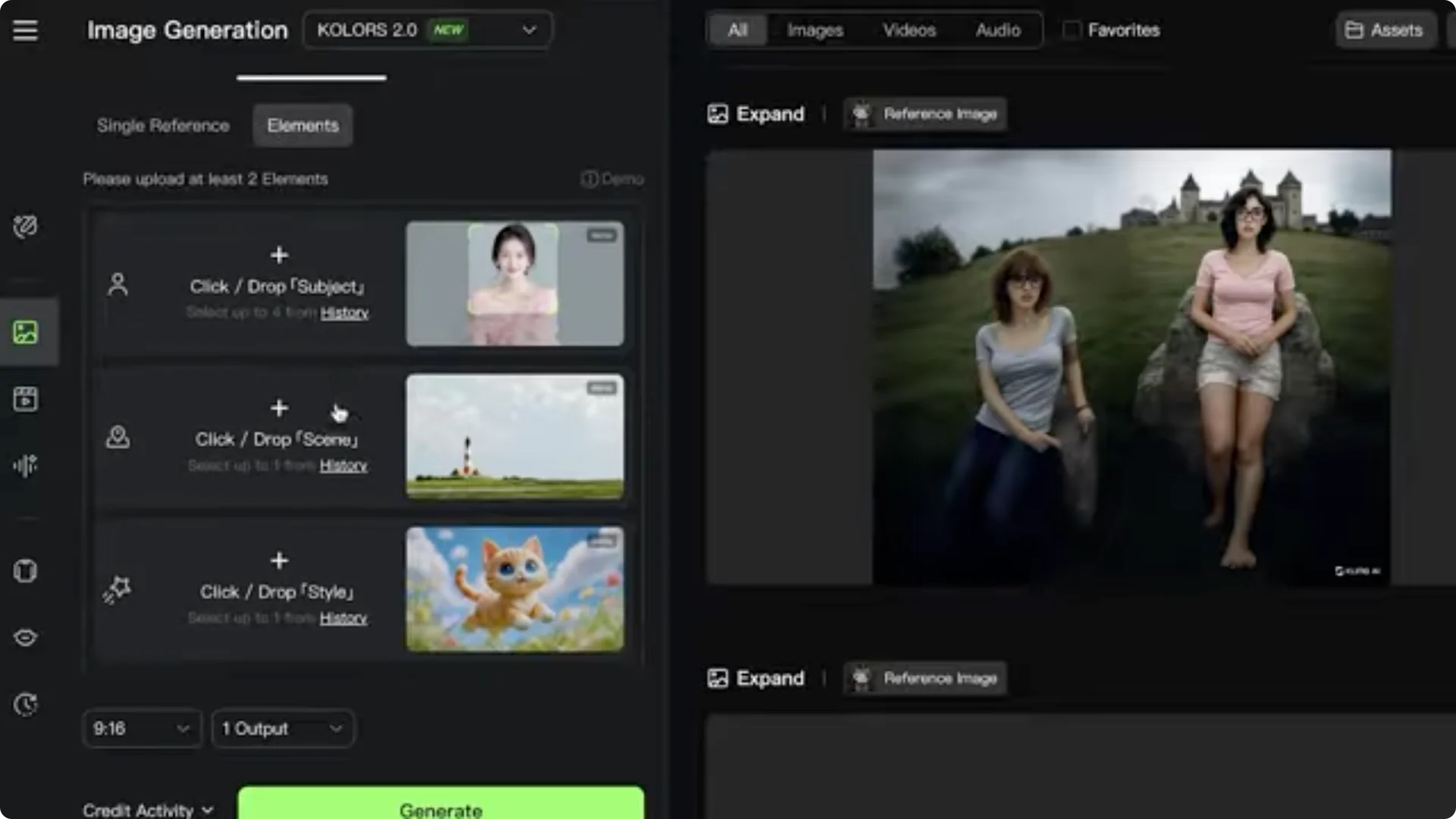Click the Generate button
This screenshot has height=819, width=1456.
440,808
